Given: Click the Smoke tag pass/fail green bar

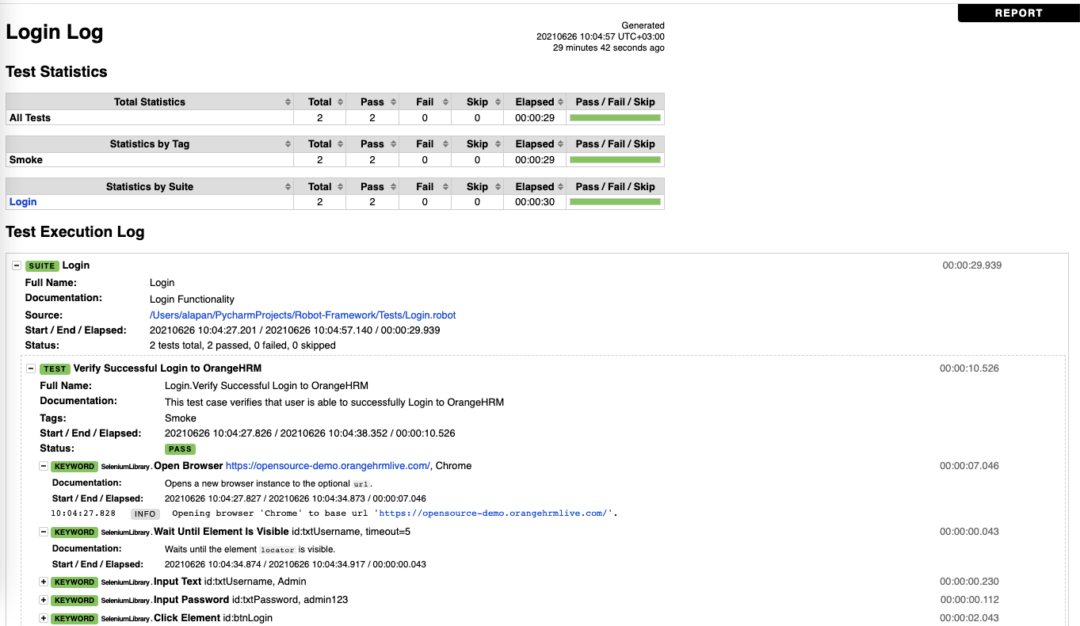Looking at the screenshot, I should pyautogui.click(x=615, y=160).
